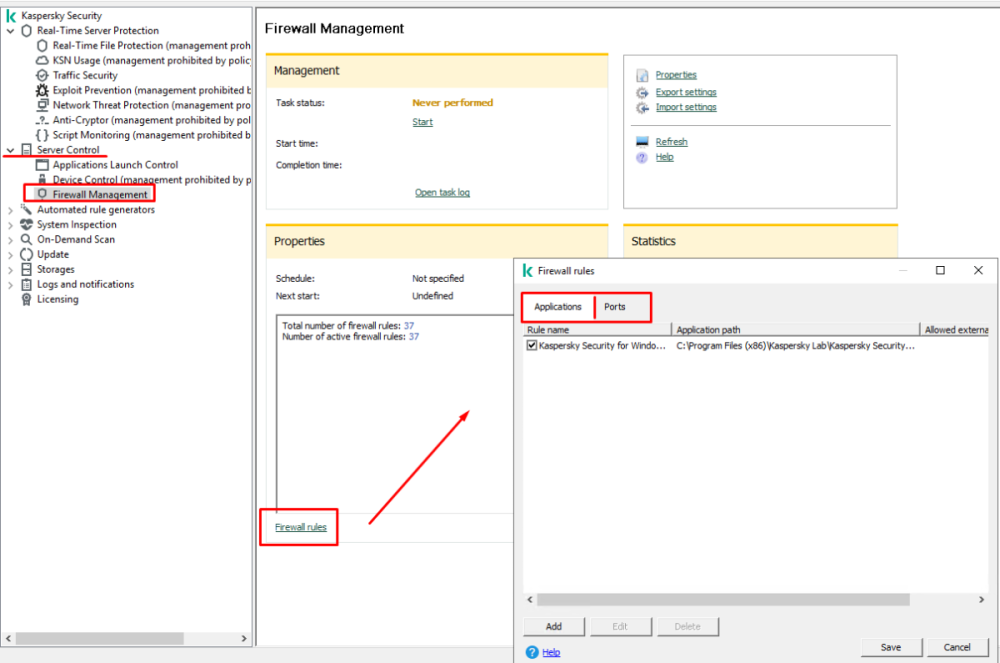This screenshot has width=1000, height=663.
Task: Click the Properties page icon
Action: pos(642,75)
